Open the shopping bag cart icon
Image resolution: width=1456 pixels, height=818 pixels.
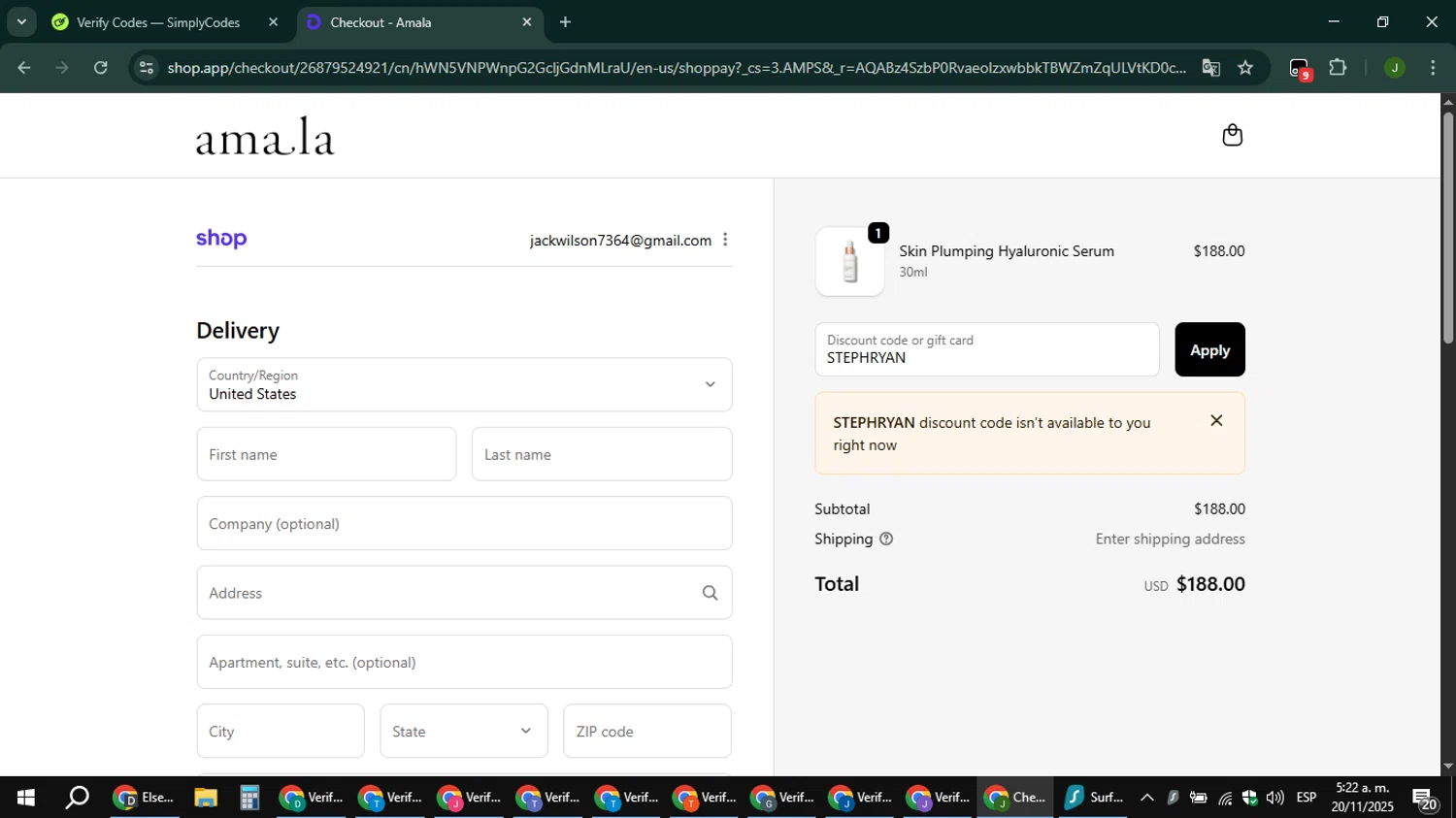pyautogui.click(x=1232, y=135)
